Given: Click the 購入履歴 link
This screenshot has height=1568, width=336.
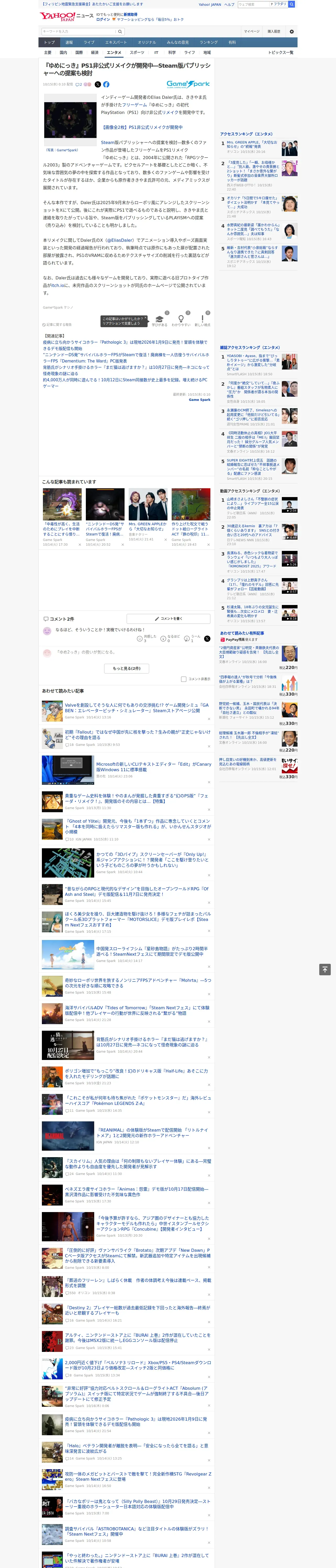Looking at the screenshot, I should pyautogui.click(x=274, y=31).
